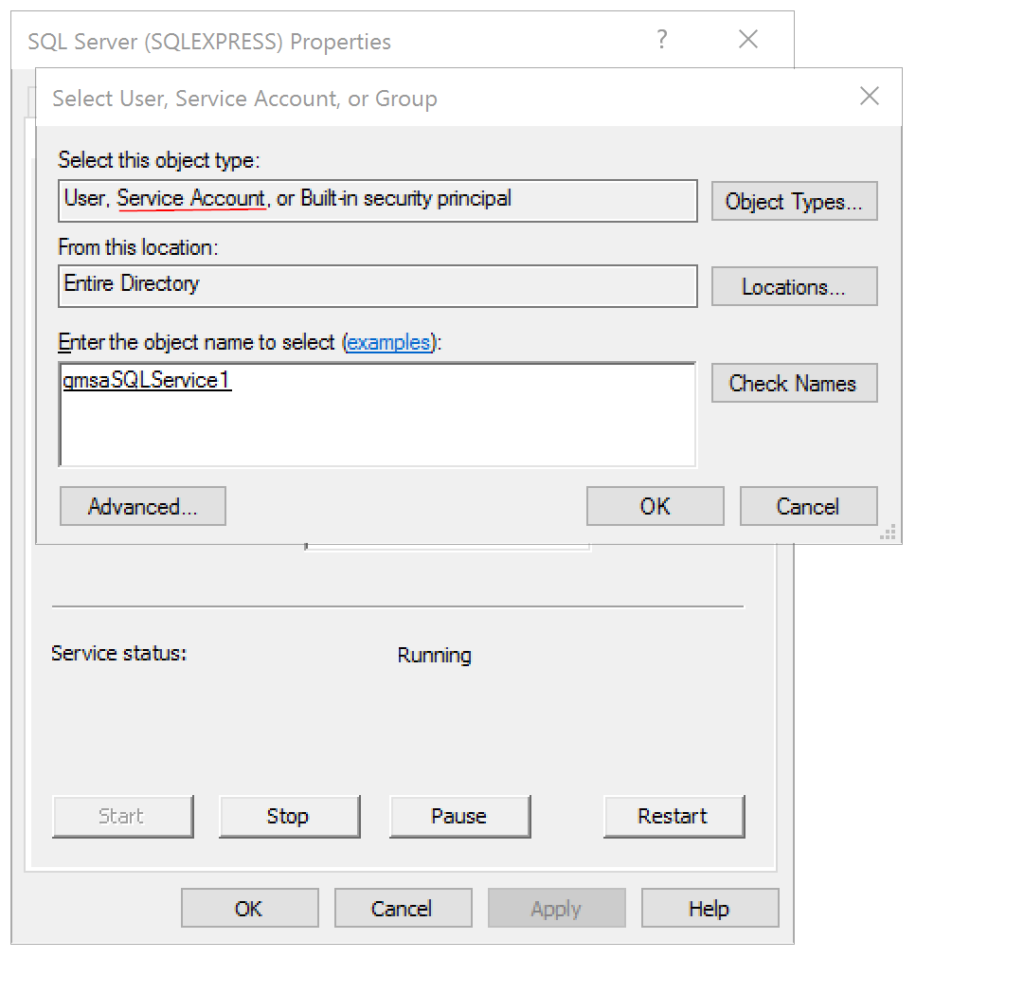
Task: Stop the SQL Server service
Action: click(289, 816)
